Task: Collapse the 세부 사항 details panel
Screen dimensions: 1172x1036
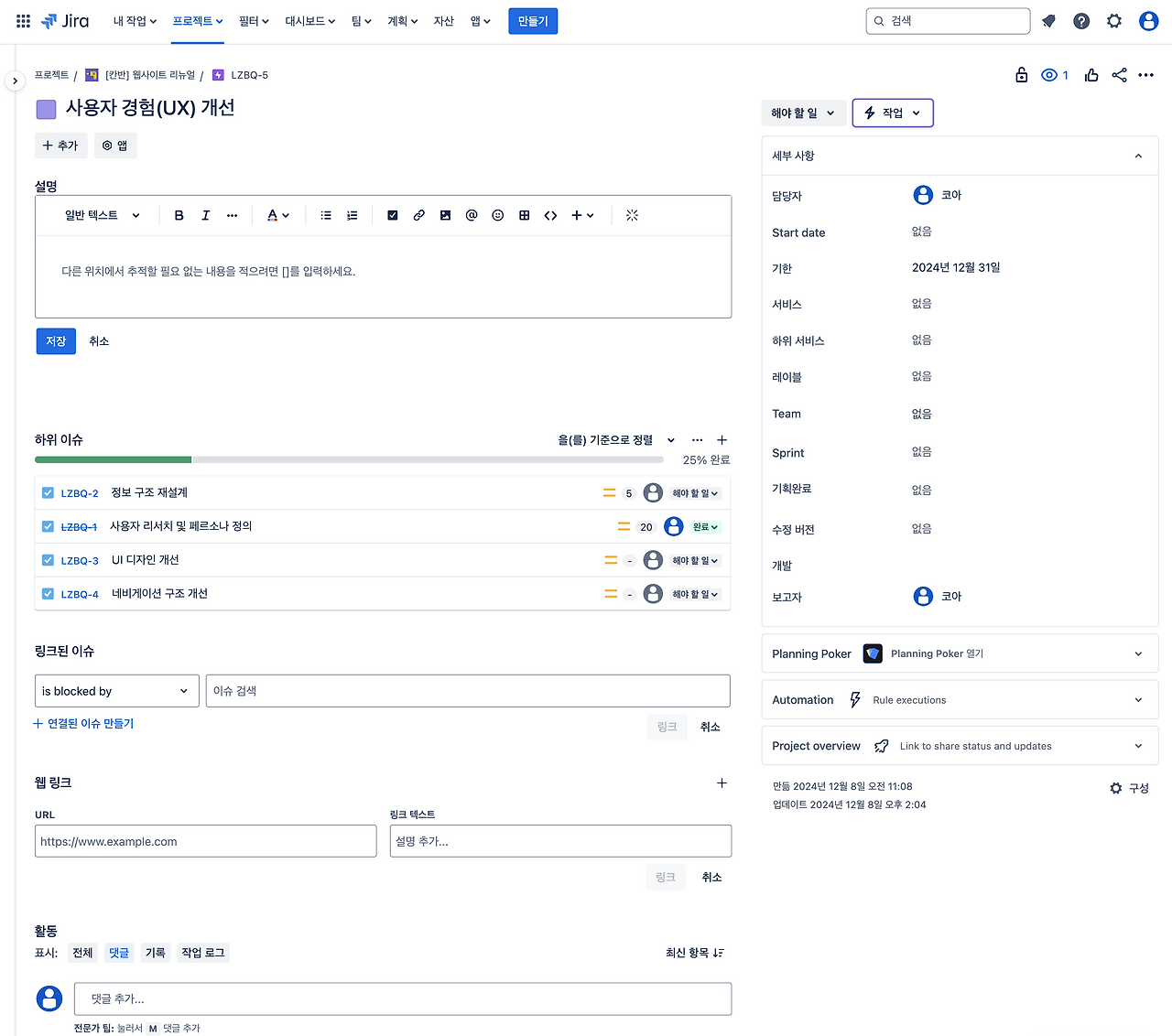Action: (x=1138, y=156)
